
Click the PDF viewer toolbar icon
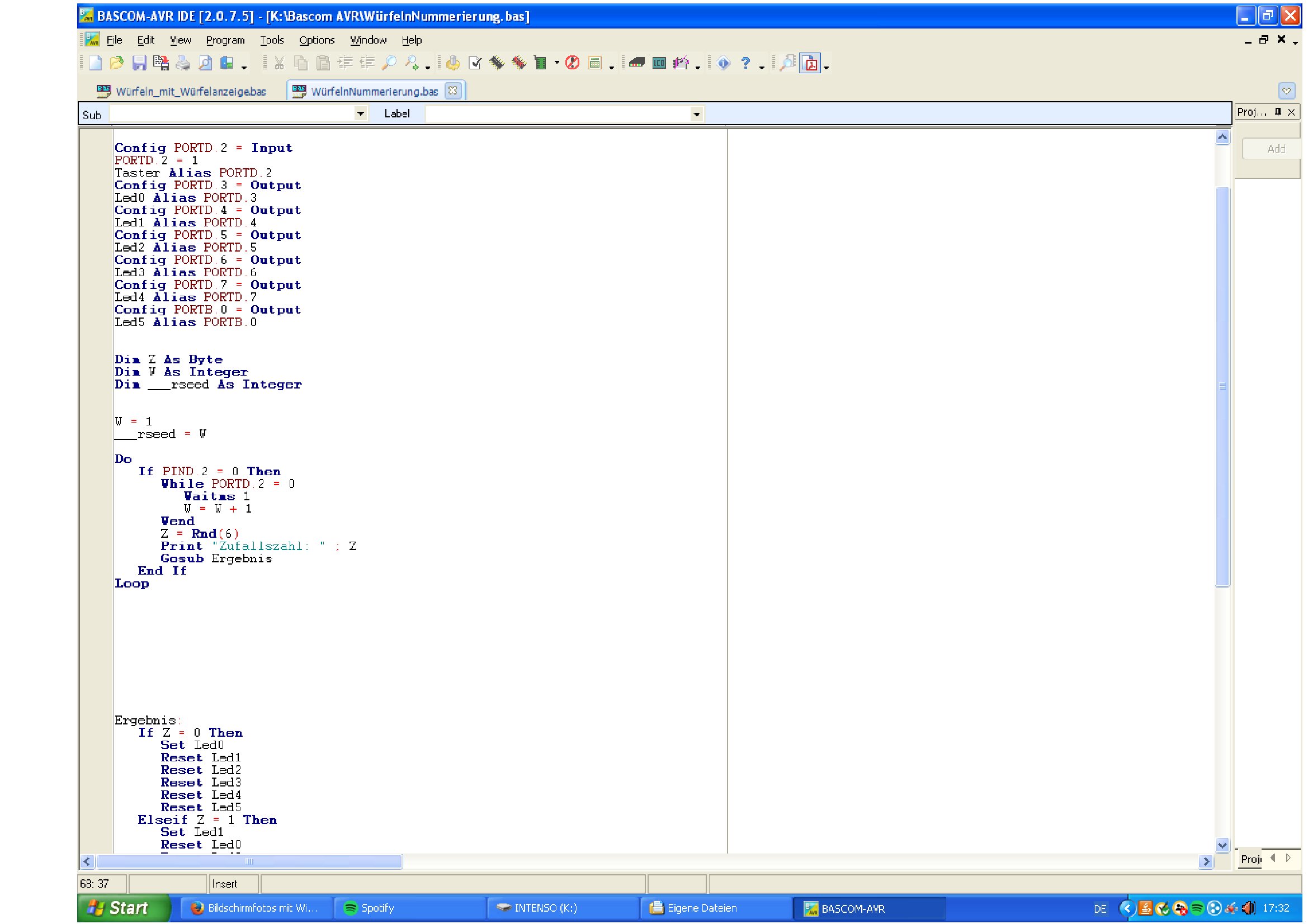coord(810,63)
